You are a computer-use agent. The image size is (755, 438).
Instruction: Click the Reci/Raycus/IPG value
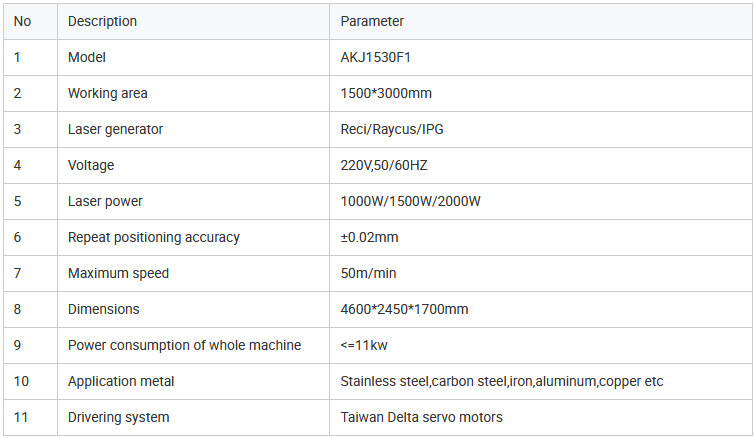coord(390,129)
